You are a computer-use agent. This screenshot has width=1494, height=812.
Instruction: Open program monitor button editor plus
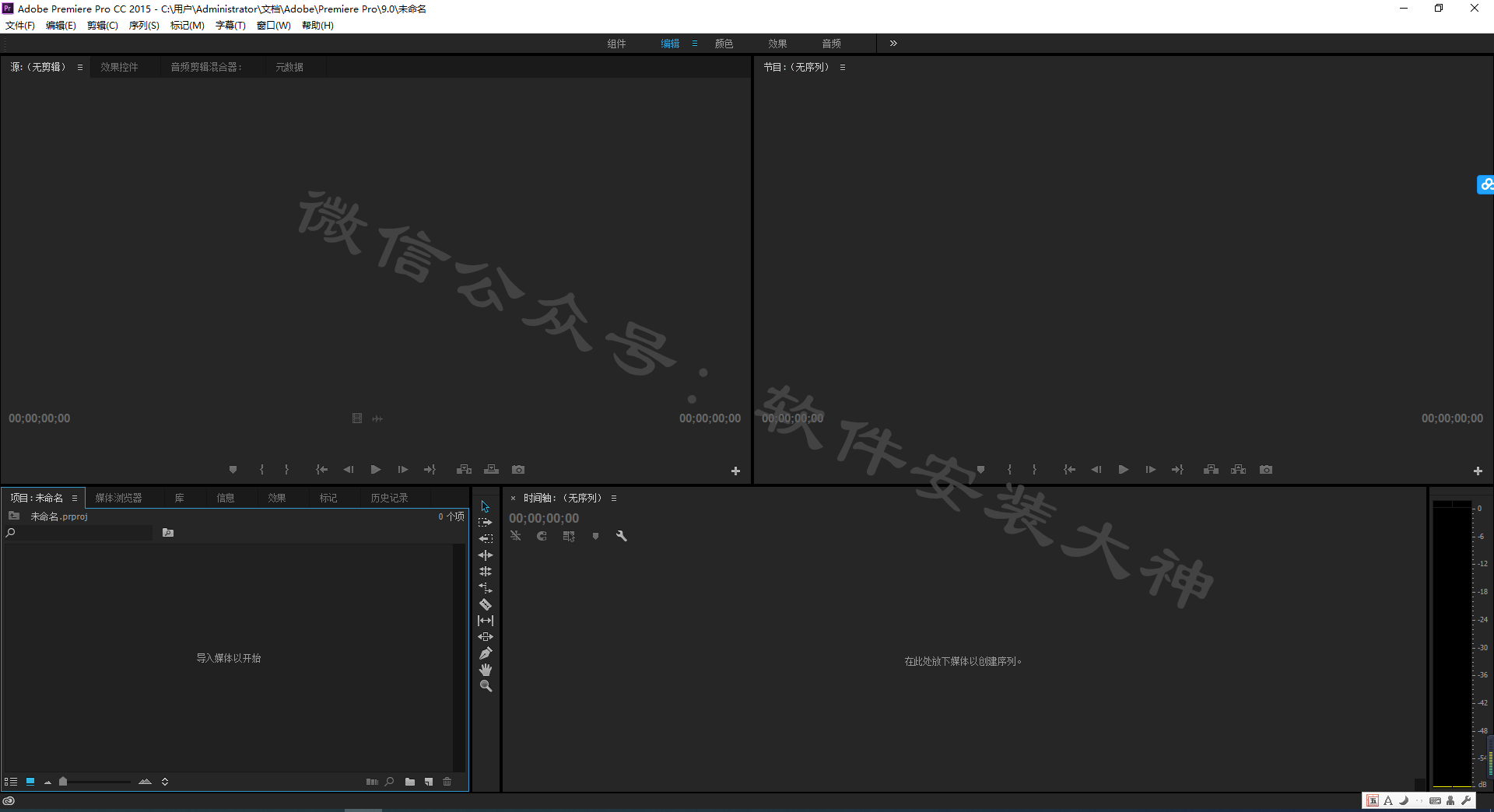coord(1478,471)
